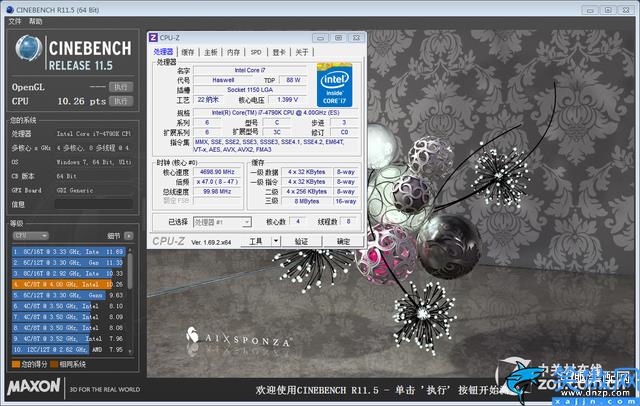Image resolution: width=640 pixels, height=406 pixels.
Task: Click the Intel Core i7 logo badge
Action: (x=334, y=85)
